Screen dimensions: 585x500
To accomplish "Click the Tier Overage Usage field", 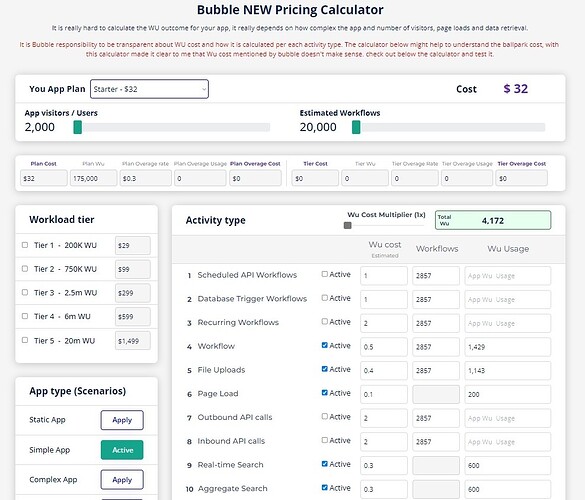I will point(467,178).
